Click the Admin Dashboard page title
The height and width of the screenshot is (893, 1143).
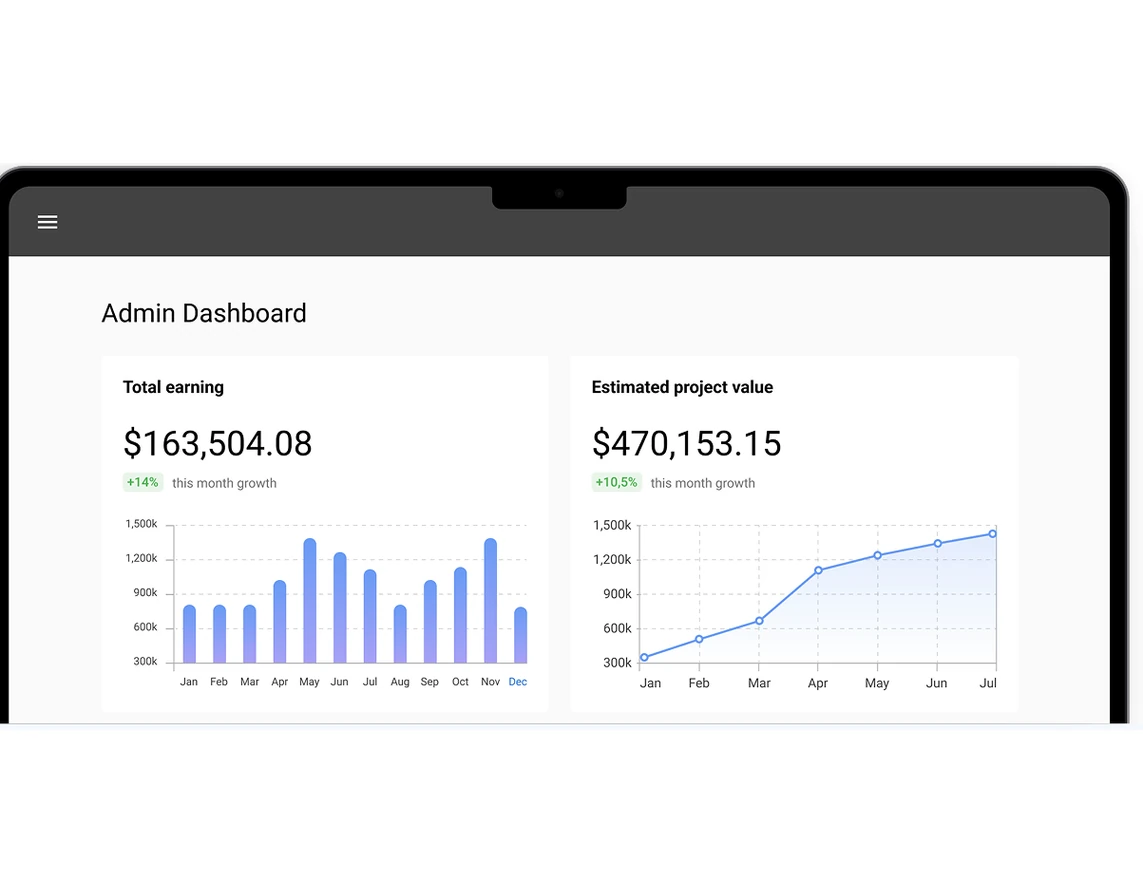click(203, 313)
